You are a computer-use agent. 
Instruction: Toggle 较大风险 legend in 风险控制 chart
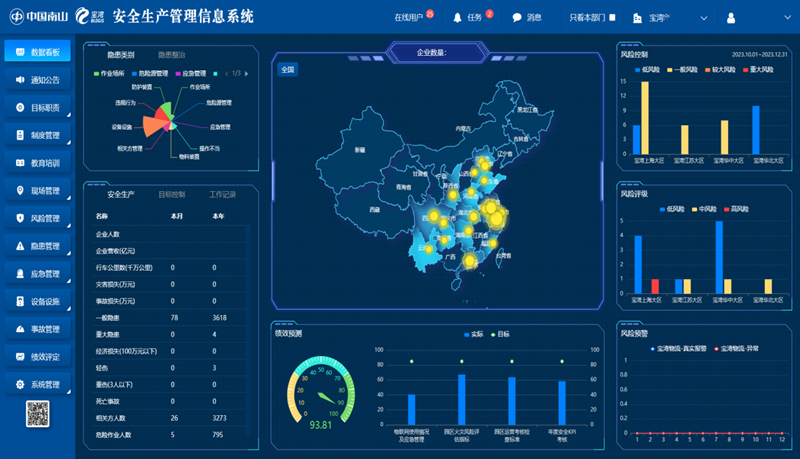[x=720, y=69]
